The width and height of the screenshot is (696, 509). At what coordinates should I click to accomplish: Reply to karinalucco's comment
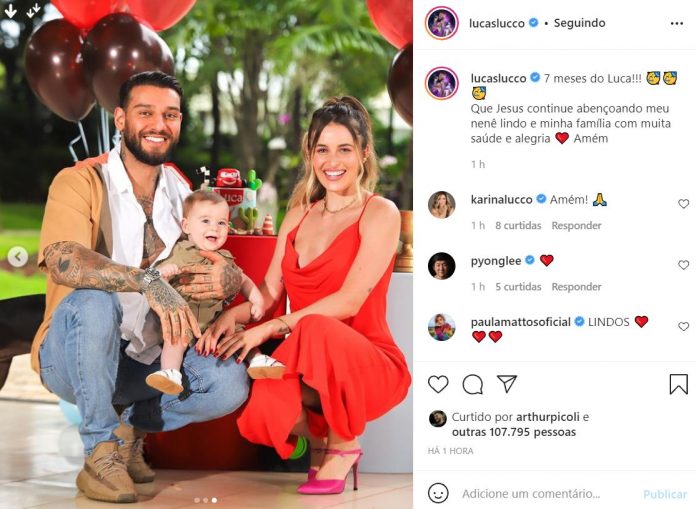tap(576, 225)
